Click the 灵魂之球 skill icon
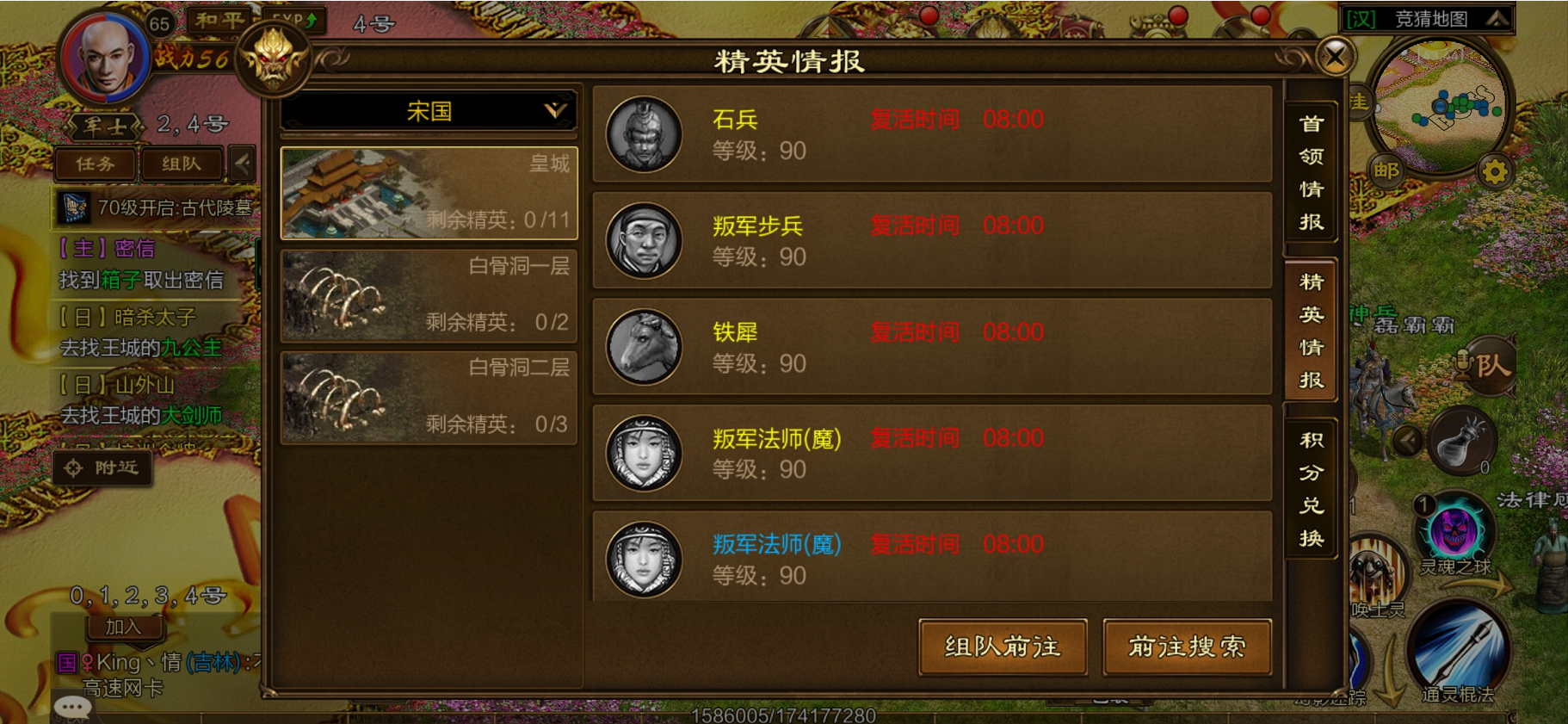This screenshot has height=724, width=1568. coord(1454,530)
